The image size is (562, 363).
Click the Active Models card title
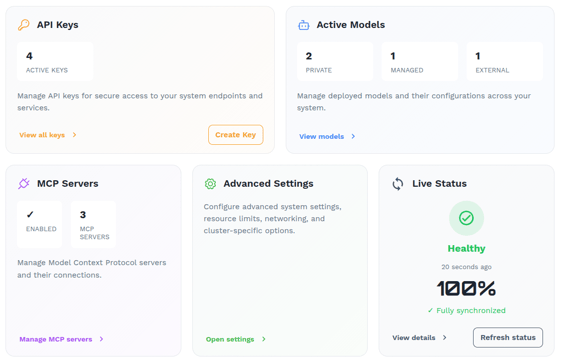pyautogui.click(x=351, y=25)
